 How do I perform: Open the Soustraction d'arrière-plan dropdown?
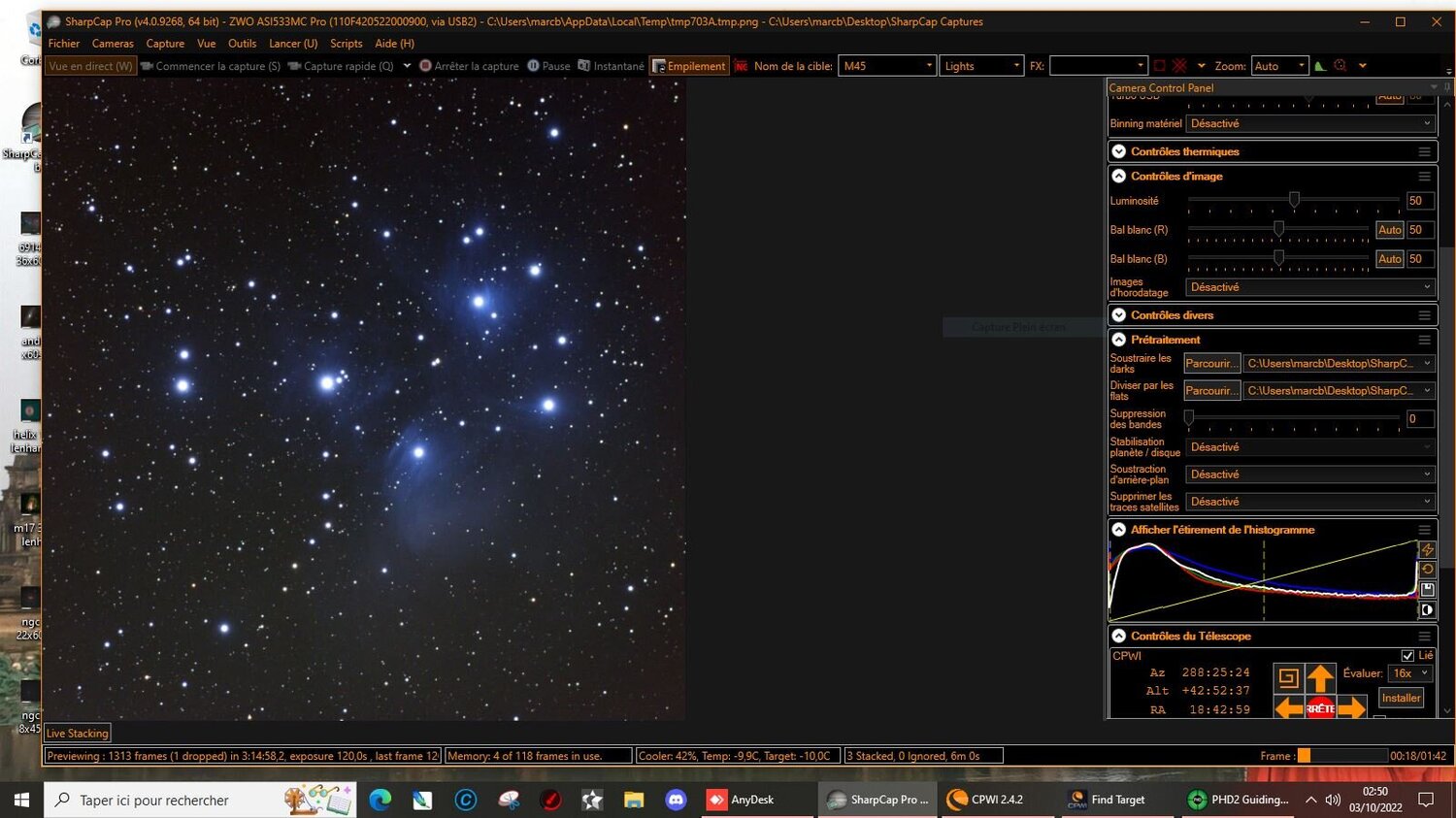point(1309,474)
